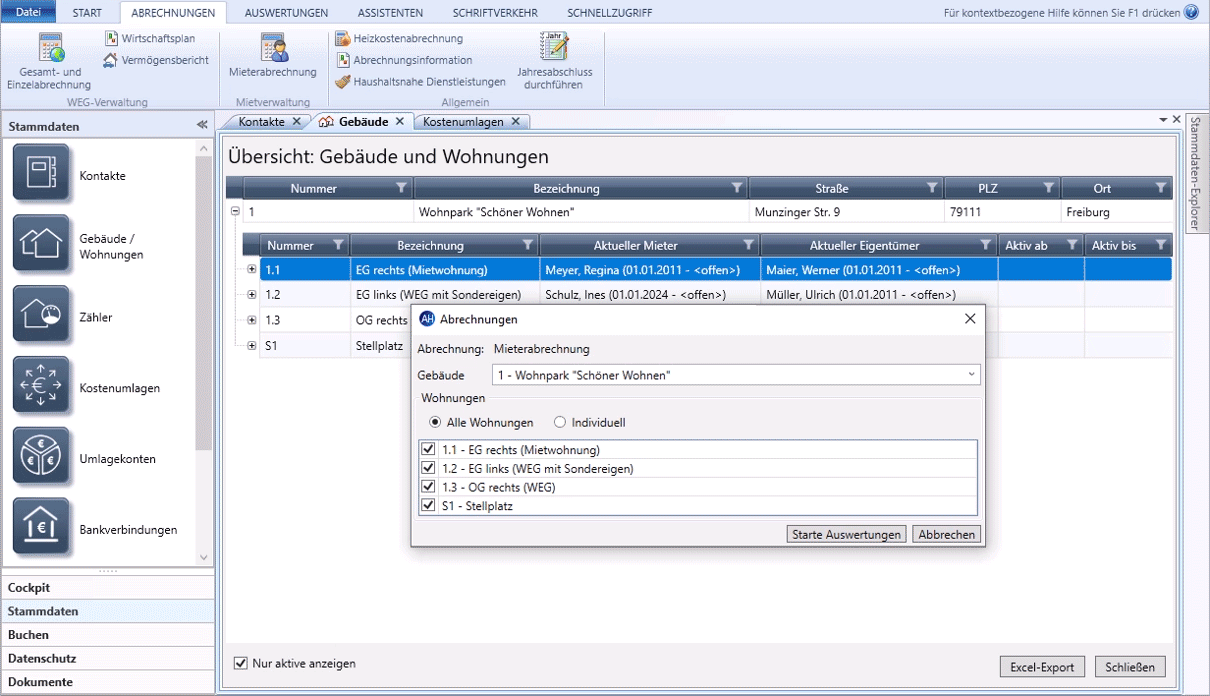
Task: Open the document tab list dropdown arrow
Action: (1163, 120)
